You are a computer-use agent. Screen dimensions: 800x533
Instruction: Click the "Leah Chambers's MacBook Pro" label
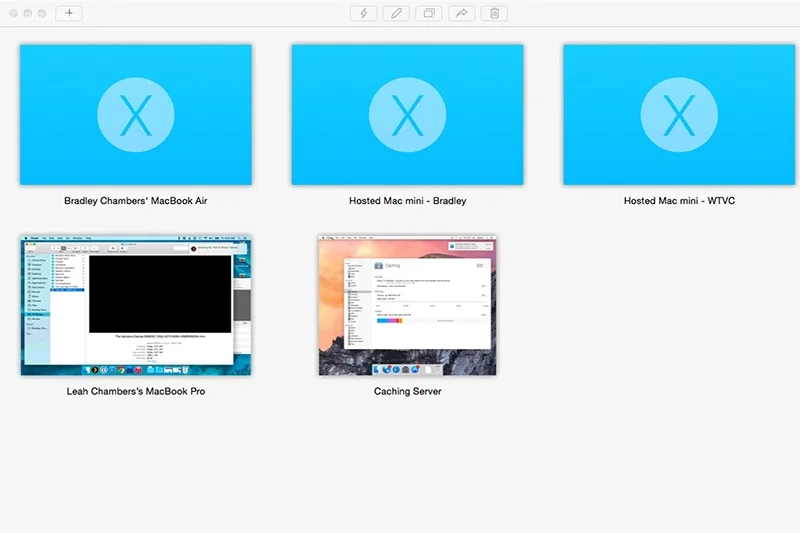136,391
